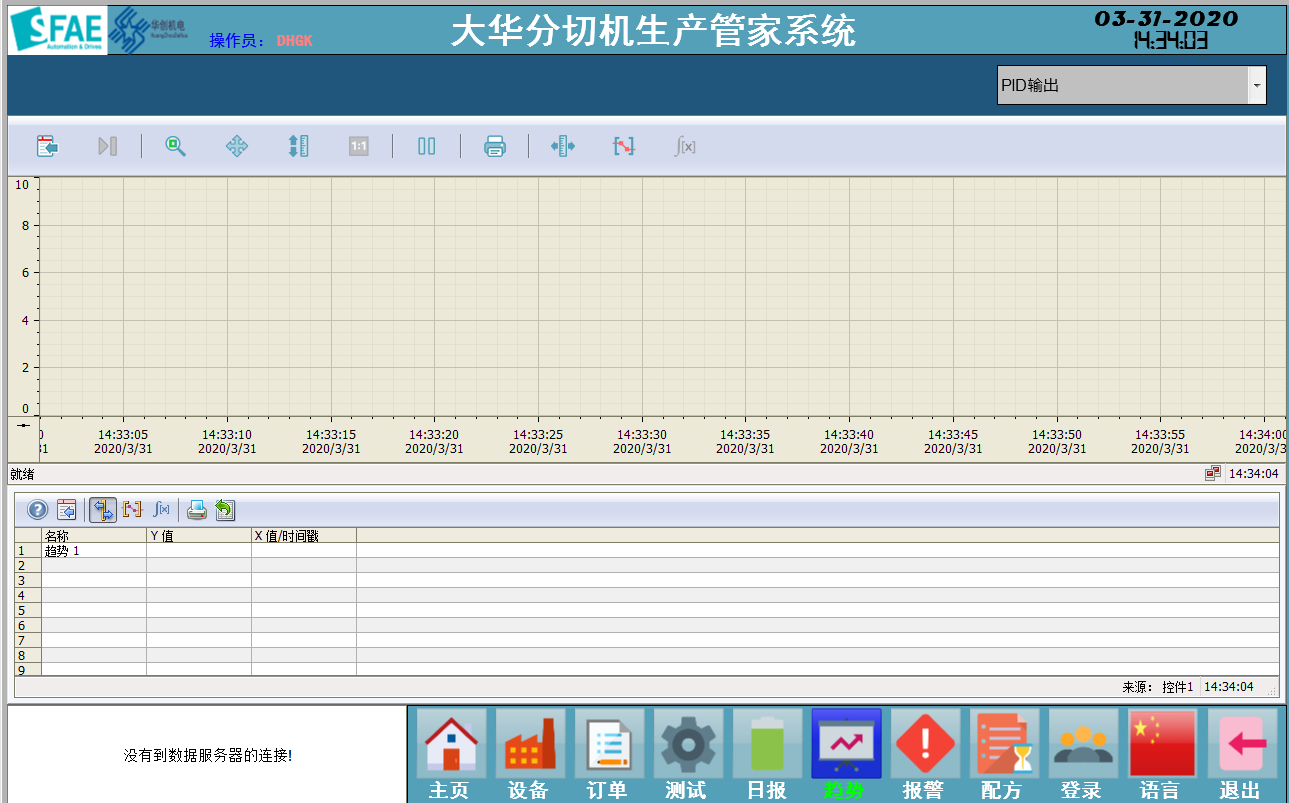Click the 名称 column header
This screenshot has height=803, width=1289.
pos(93,536)
